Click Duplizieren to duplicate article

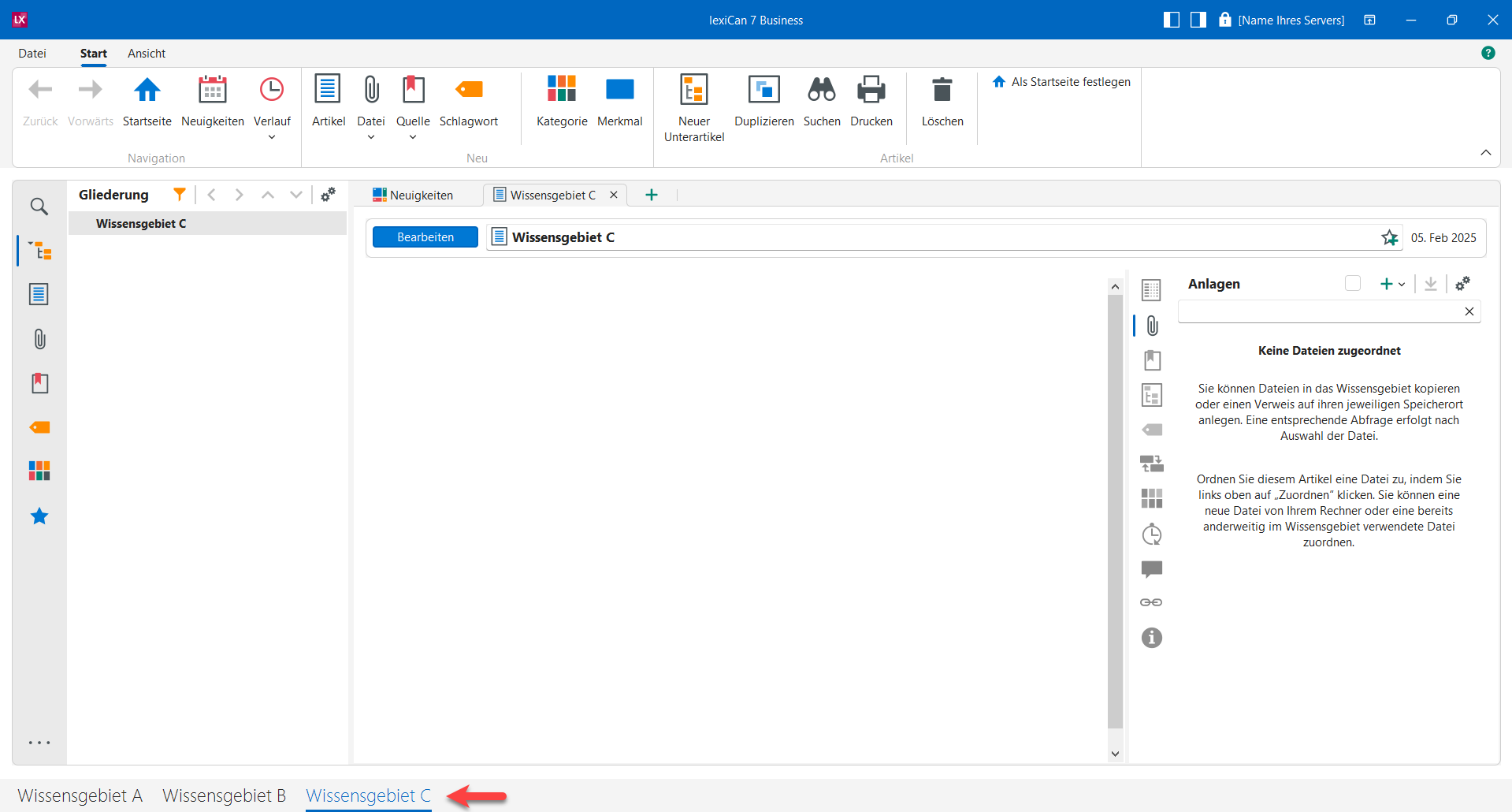763,91
